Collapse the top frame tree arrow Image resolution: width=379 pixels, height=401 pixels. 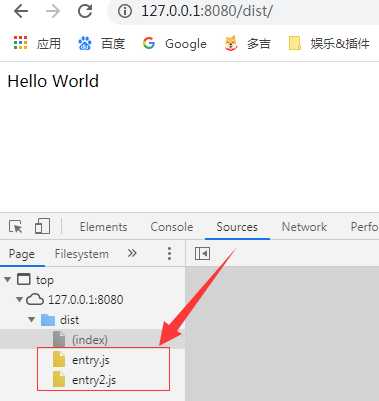point(8,279)
